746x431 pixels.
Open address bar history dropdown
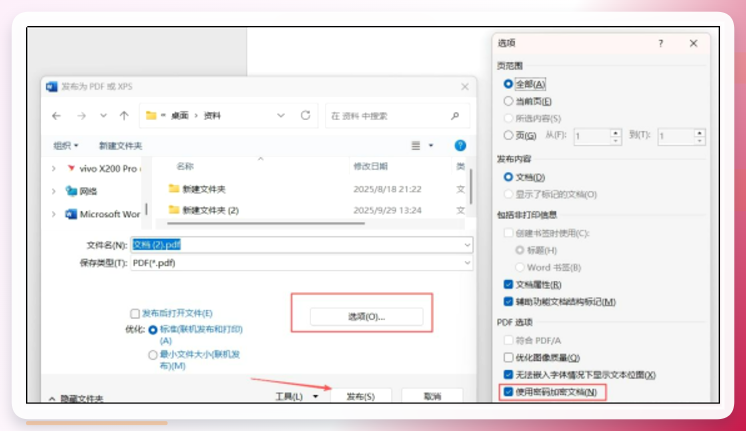point(281,116)
